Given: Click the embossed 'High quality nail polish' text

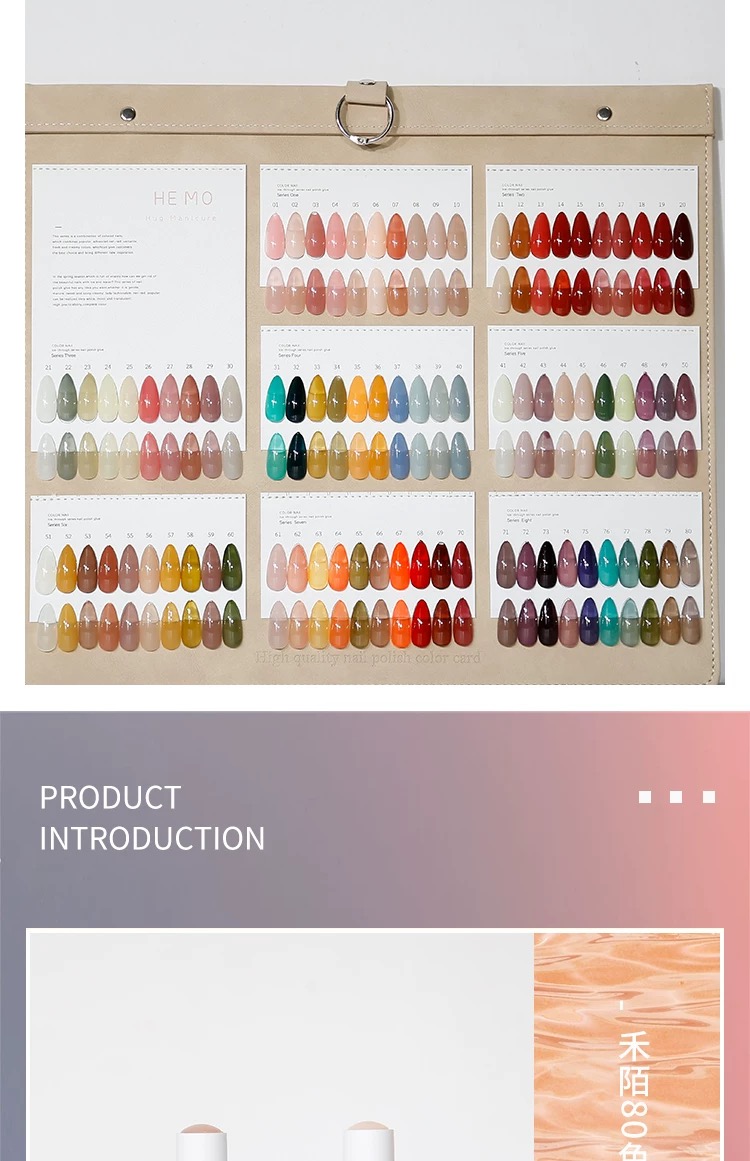Looking at the screenshot, I should 368,658.
